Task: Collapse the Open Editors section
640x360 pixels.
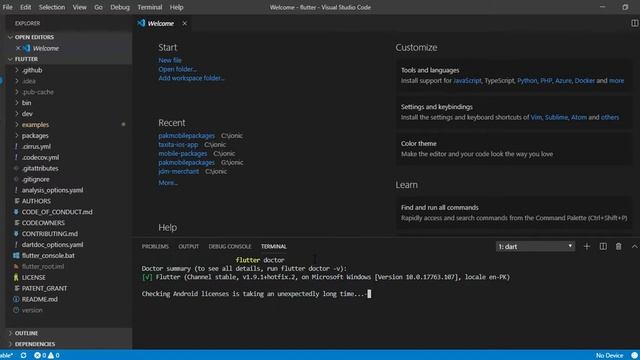Action: click(34, 37)
